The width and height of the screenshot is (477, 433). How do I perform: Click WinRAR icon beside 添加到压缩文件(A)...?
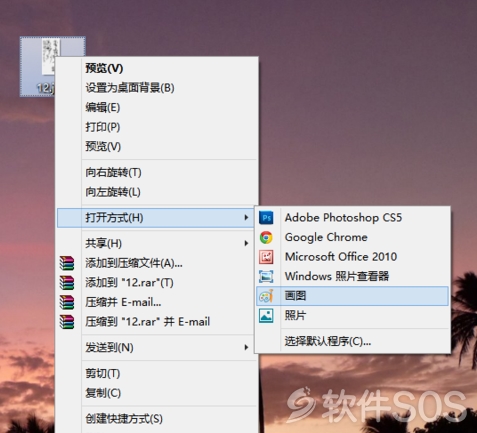point(67,263)
